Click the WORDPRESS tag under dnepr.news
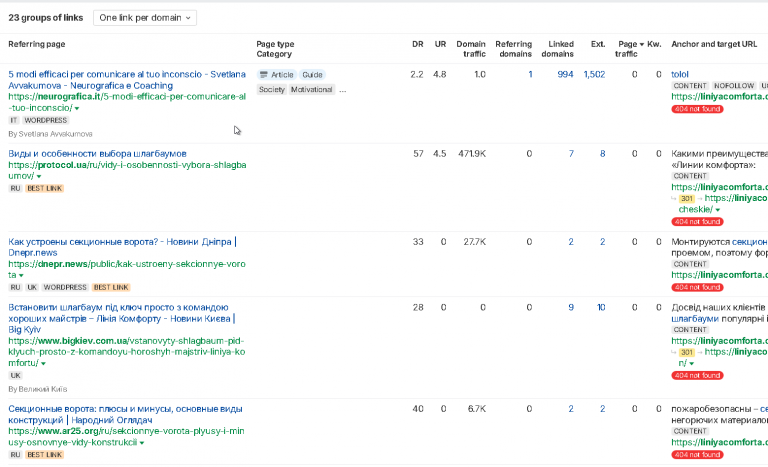The image size is (768, 467). point(65,287)
